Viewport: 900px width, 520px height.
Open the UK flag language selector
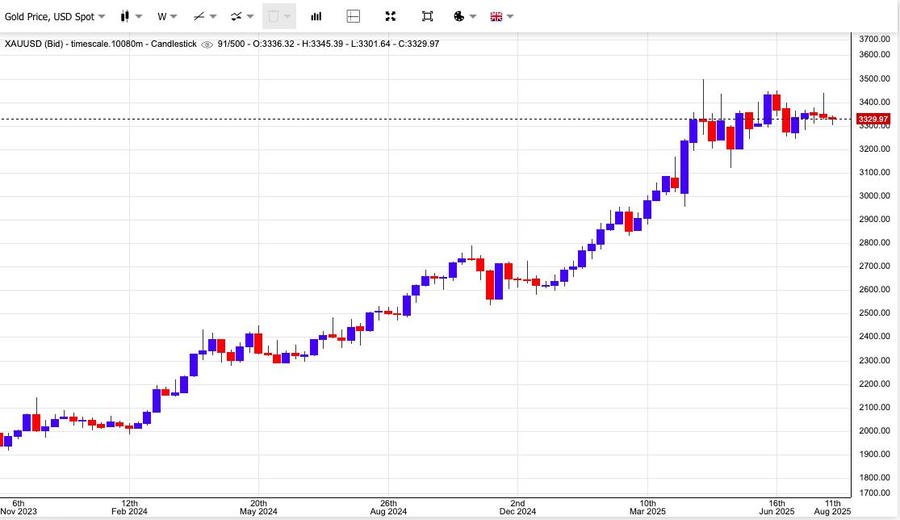pyautogui.click(x=496, y=16)
